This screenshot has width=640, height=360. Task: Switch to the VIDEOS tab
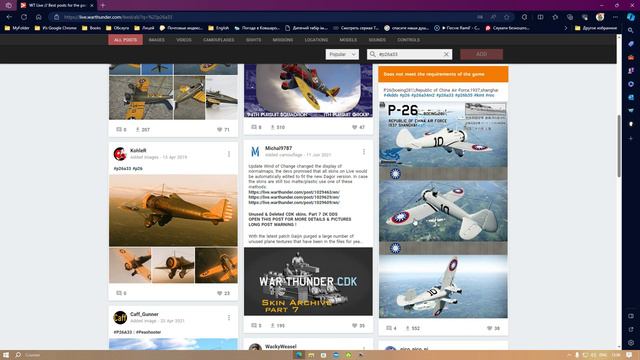[x=184, y=40]
